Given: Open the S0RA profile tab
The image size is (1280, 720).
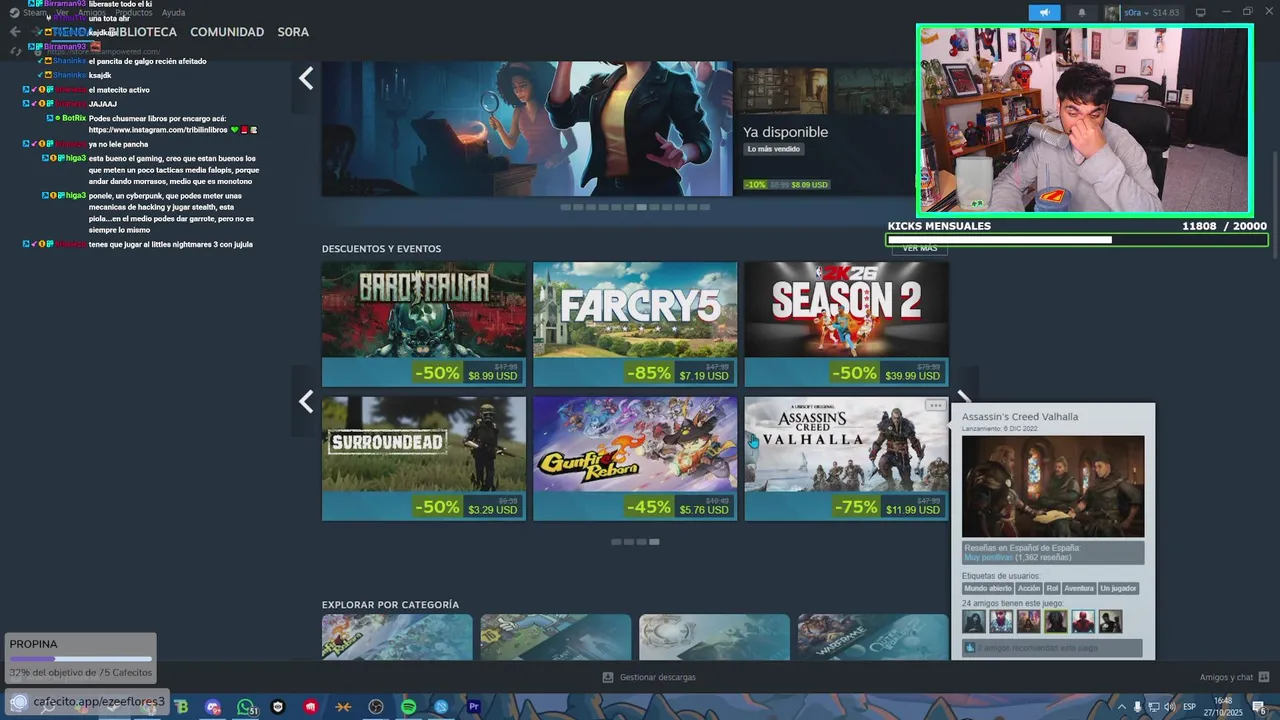Looking at the screenshot, I should (x=293, y=32).
